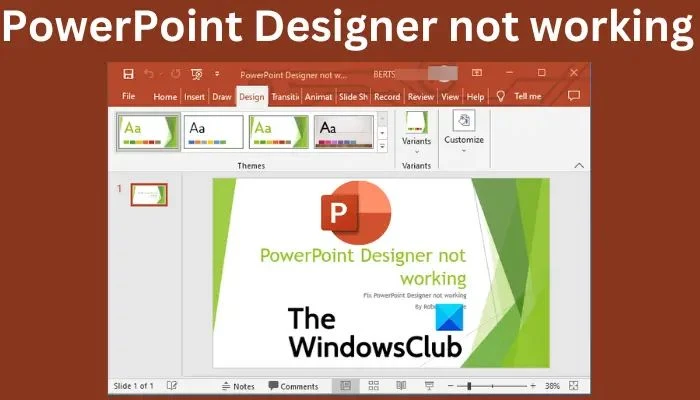Expand the Themes gallery More arrow
This screenshot has height=400, width=700.
coord(382,146)
